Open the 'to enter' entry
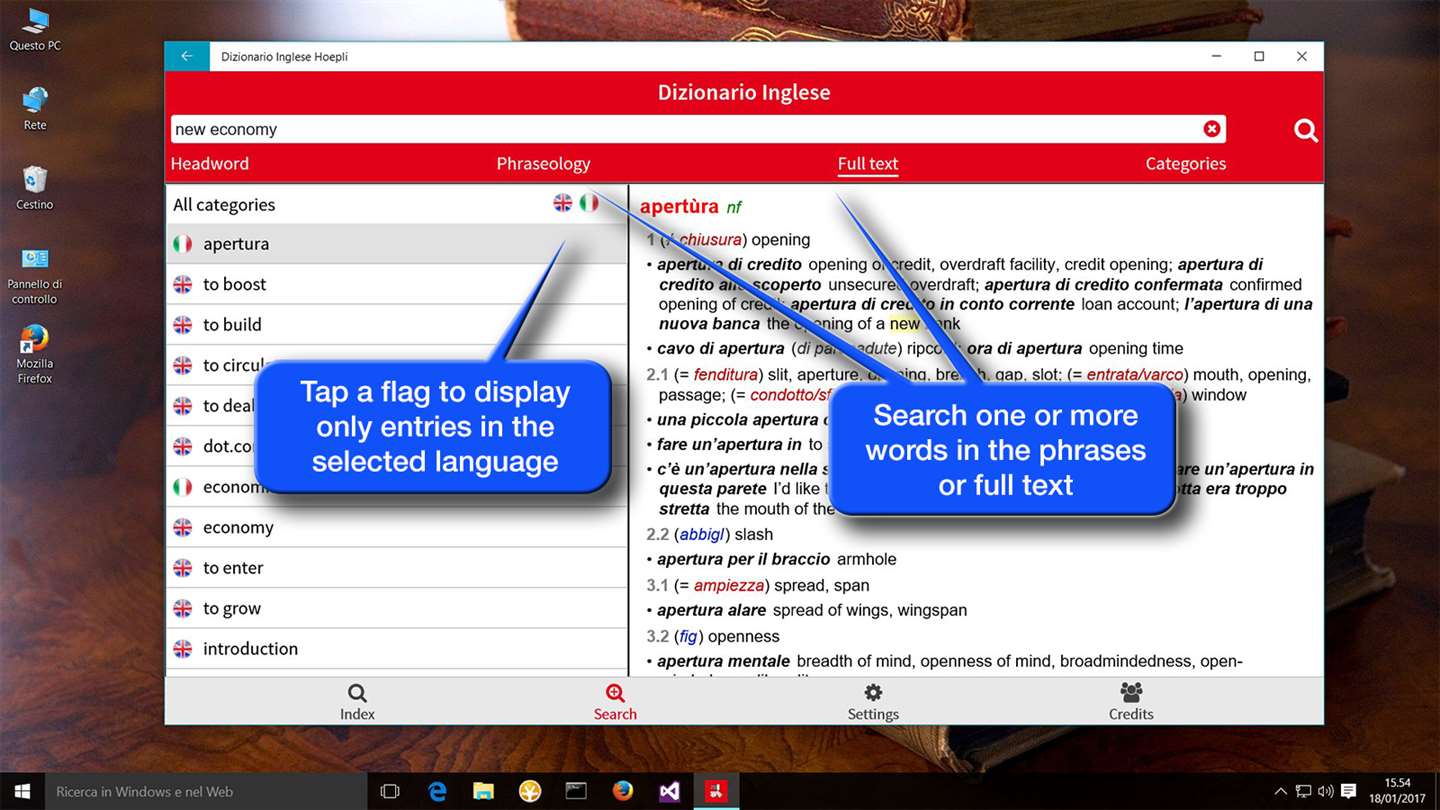Viewport: 1440px width, 810px height. tap(396, 568)
